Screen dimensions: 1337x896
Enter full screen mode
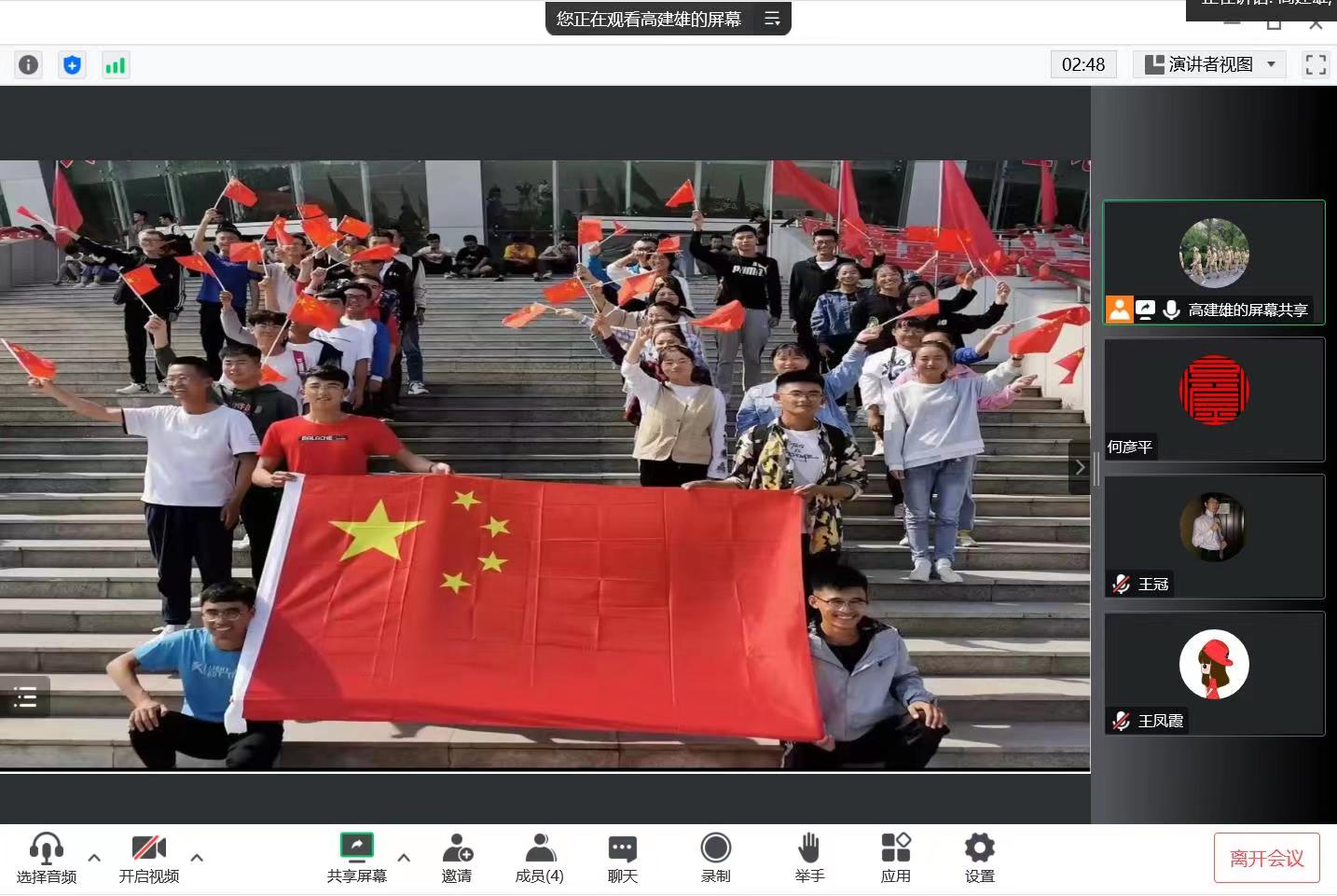click(x=1316, y=64)
